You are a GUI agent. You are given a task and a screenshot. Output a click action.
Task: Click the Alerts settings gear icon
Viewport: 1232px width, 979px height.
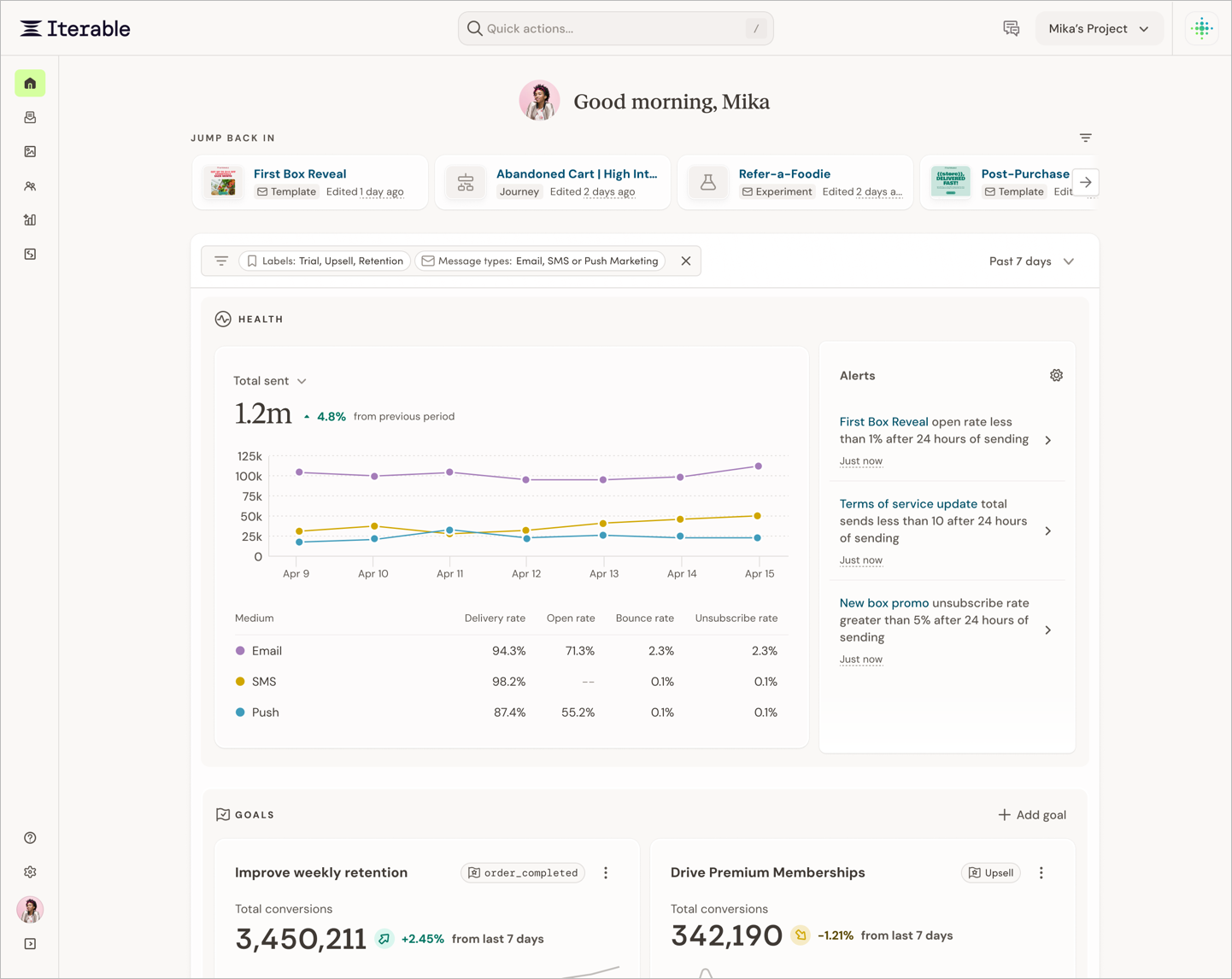point(1056,376)
